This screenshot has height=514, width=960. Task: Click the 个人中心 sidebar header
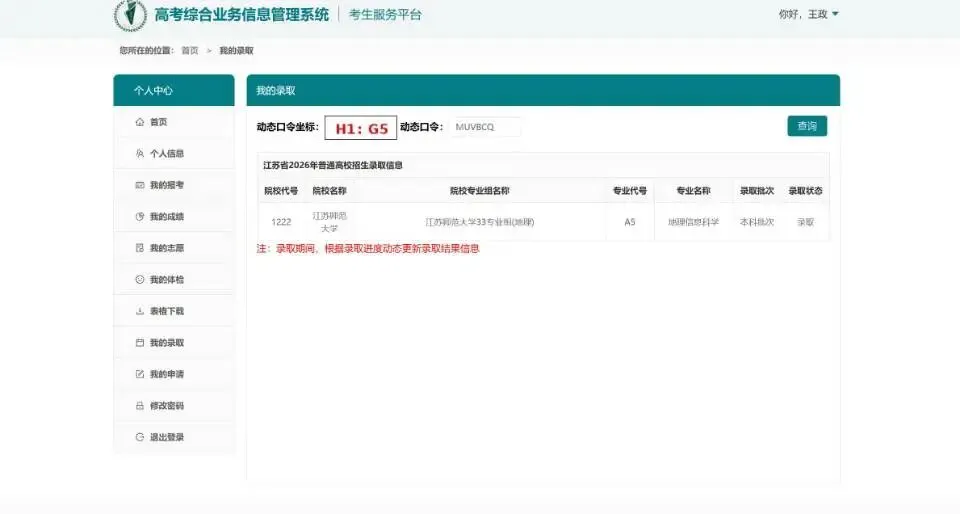tap(174, 90)
